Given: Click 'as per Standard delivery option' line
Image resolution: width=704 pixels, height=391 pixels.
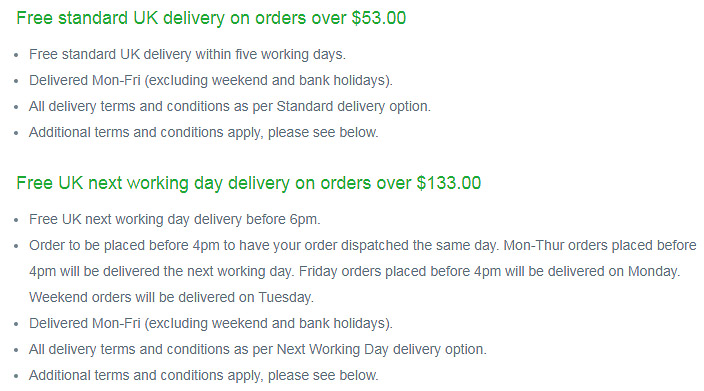Looking at the screenshot, I should coord(230,106).
